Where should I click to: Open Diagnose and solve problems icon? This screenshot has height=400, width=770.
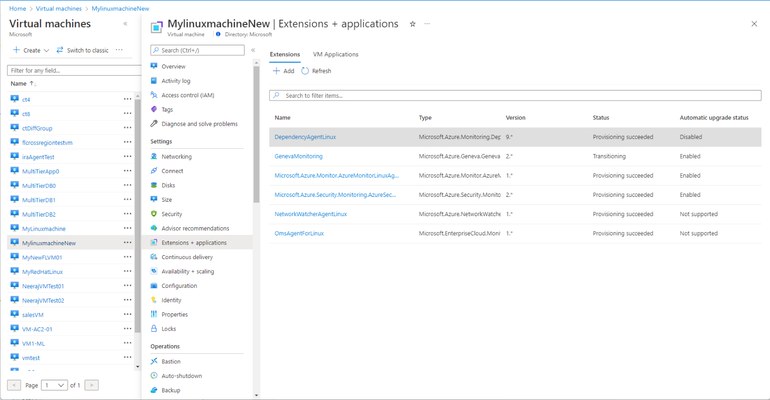point(154,124)
